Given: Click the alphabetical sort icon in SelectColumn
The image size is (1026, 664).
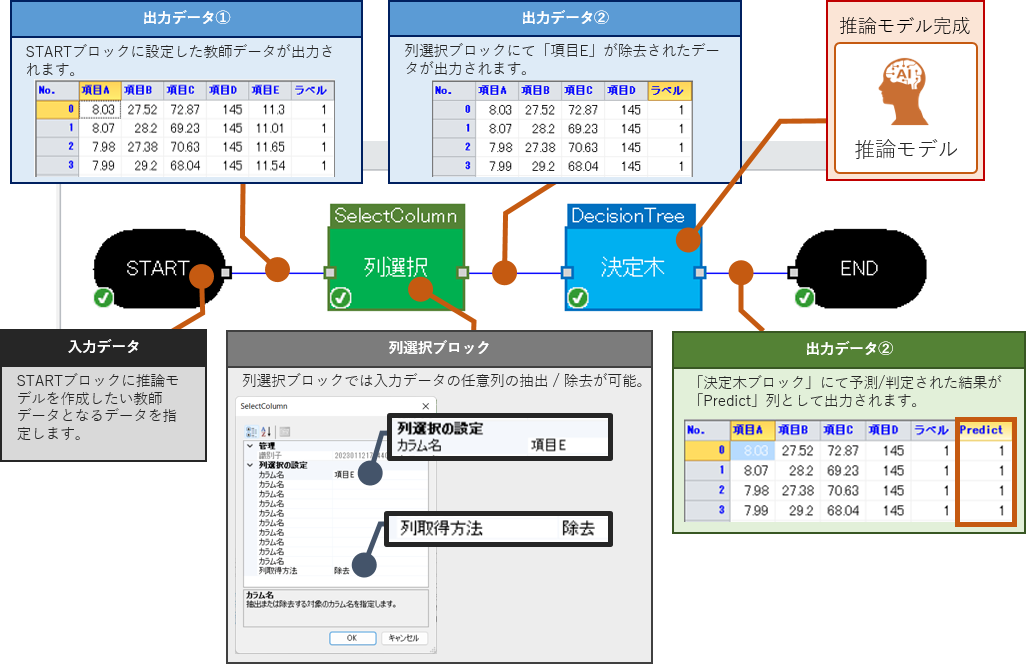Looking at the screenshot, I should (265, 431).
